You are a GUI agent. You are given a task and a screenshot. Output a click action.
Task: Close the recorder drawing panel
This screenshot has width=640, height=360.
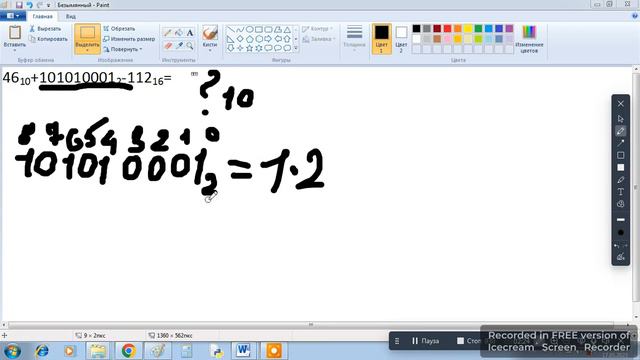tap(620, 104)
